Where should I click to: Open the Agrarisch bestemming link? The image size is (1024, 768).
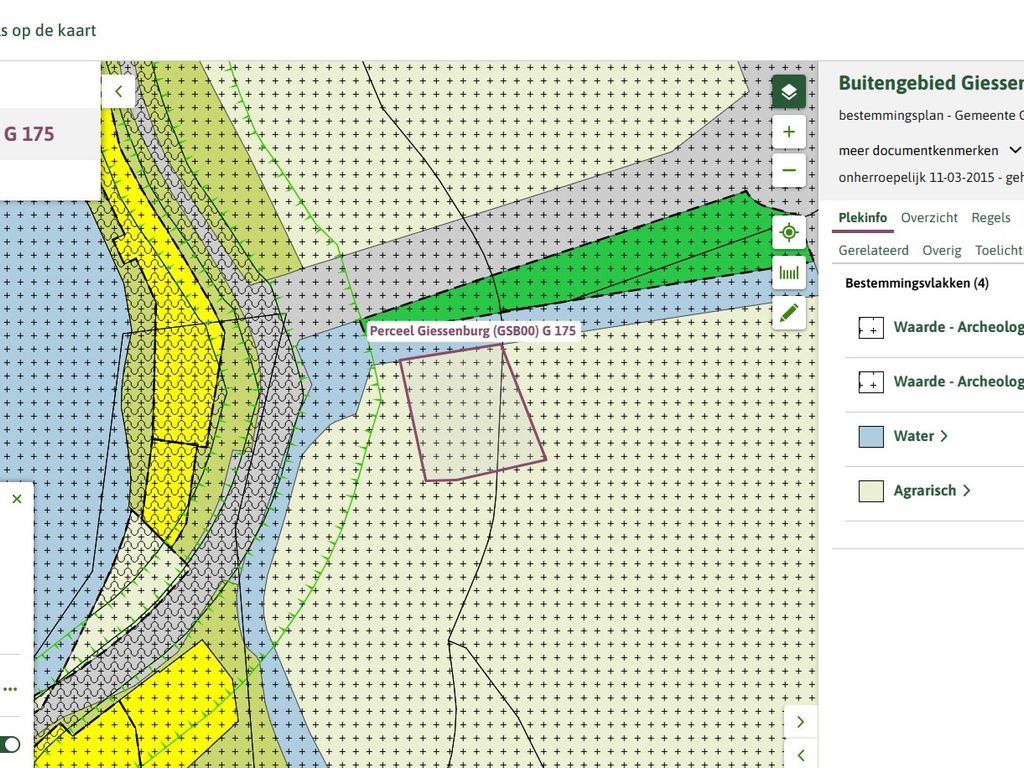click(x=931, y=490)
